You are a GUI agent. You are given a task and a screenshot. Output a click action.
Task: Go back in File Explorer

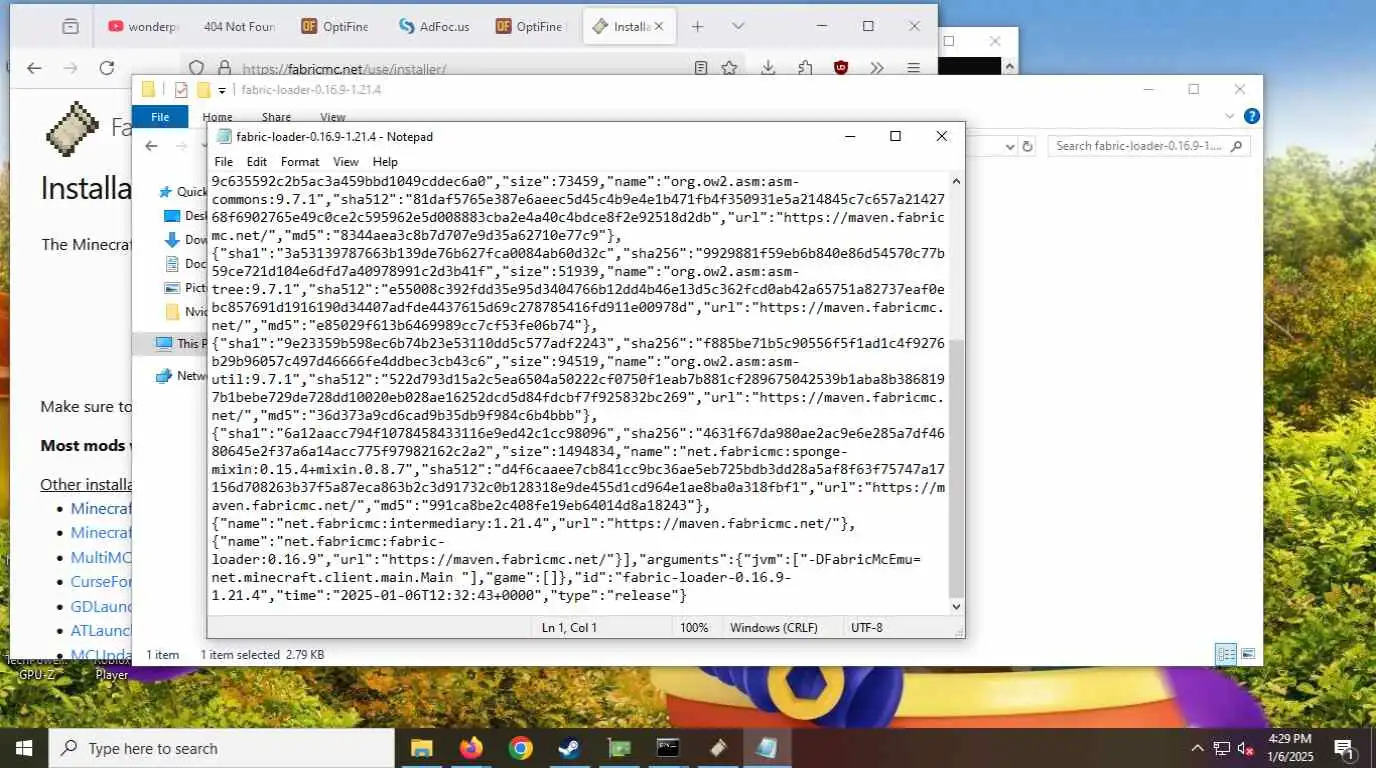coord(151,146)
